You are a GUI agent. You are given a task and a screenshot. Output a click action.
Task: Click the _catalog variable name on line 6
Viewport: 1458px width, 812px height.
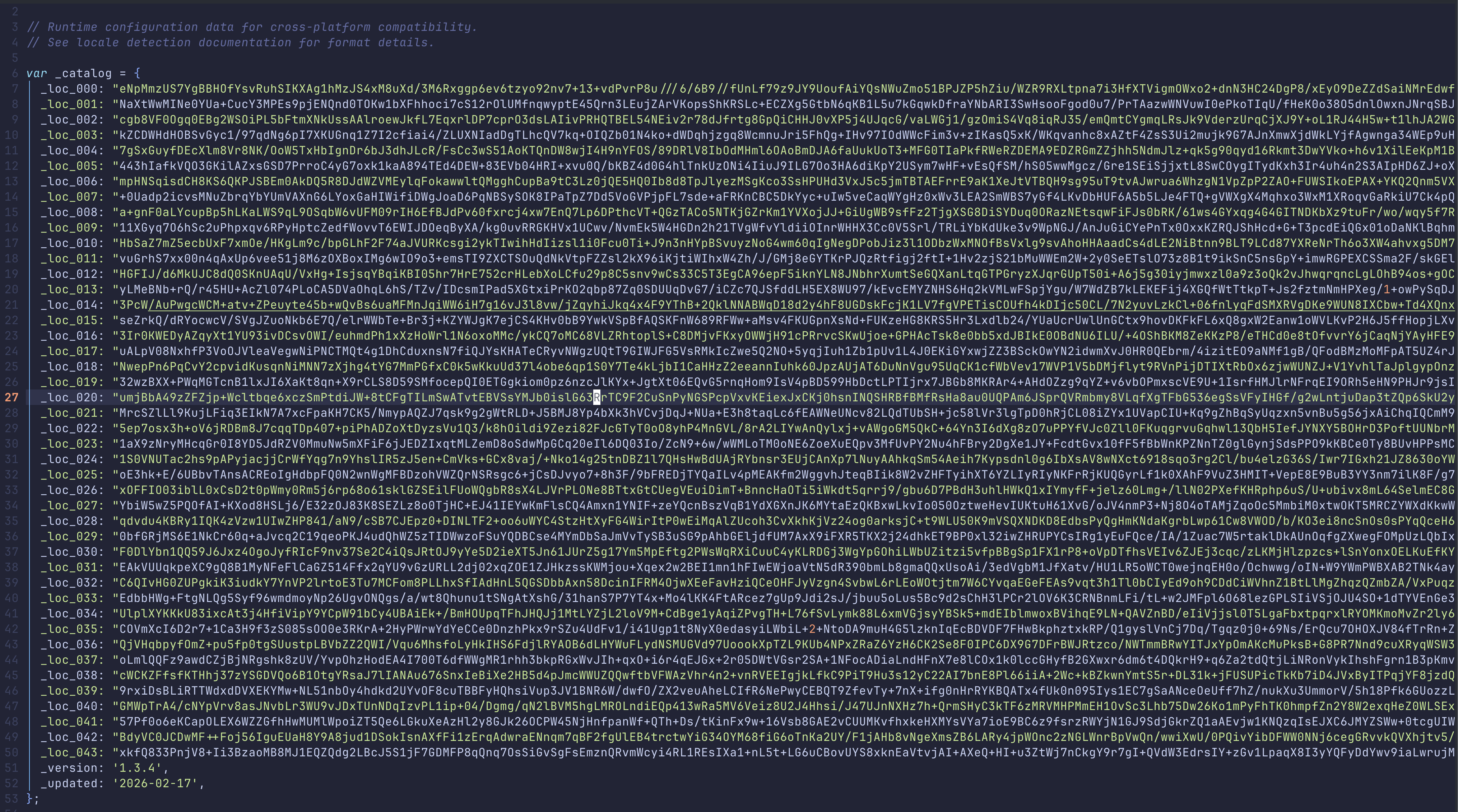tap(83, 73)
